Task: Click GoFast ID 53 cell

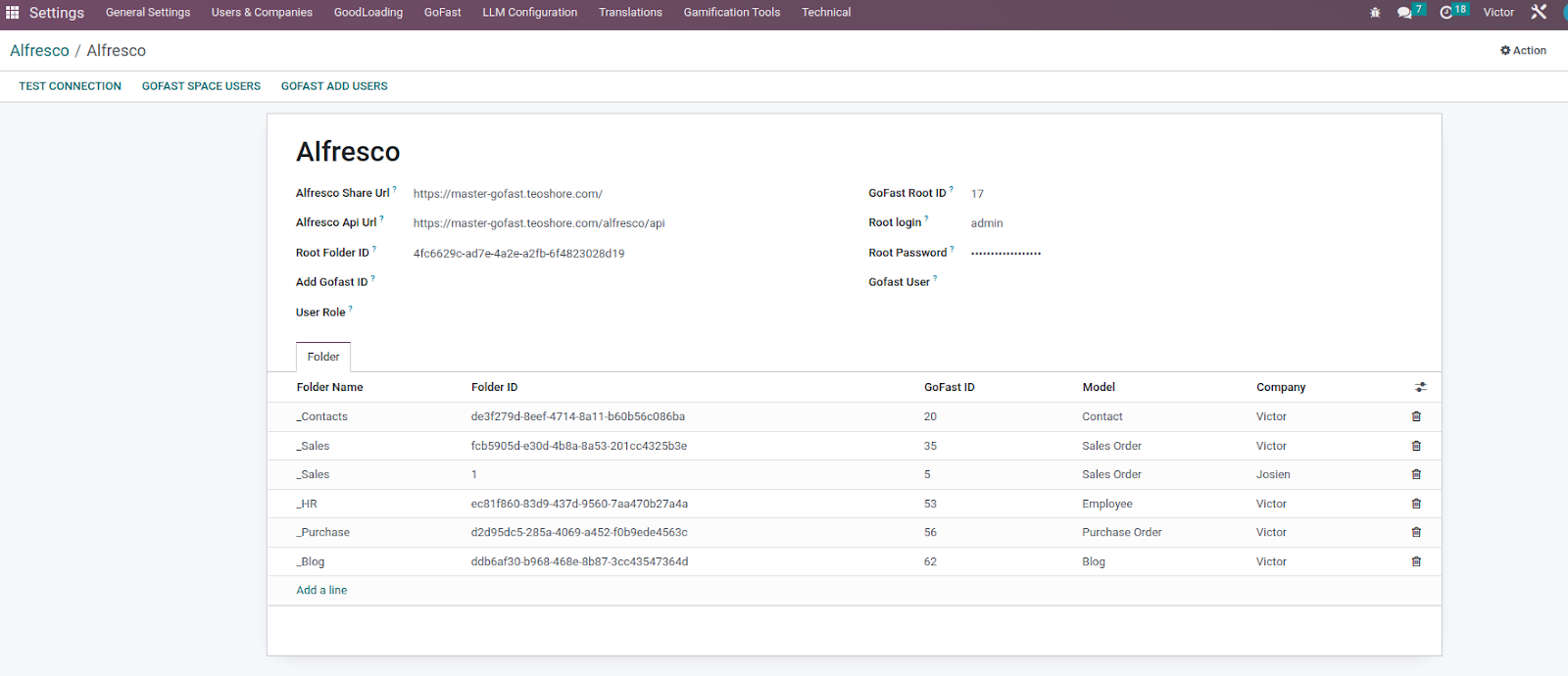Action: tap(930, 504)
